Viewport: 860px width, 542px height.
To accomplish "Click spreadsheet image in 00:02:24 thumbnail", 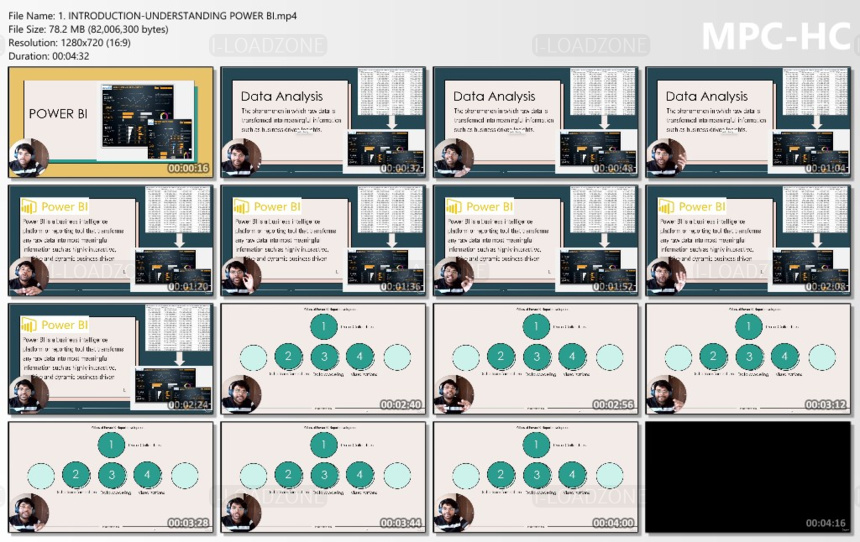I will 178,328.
